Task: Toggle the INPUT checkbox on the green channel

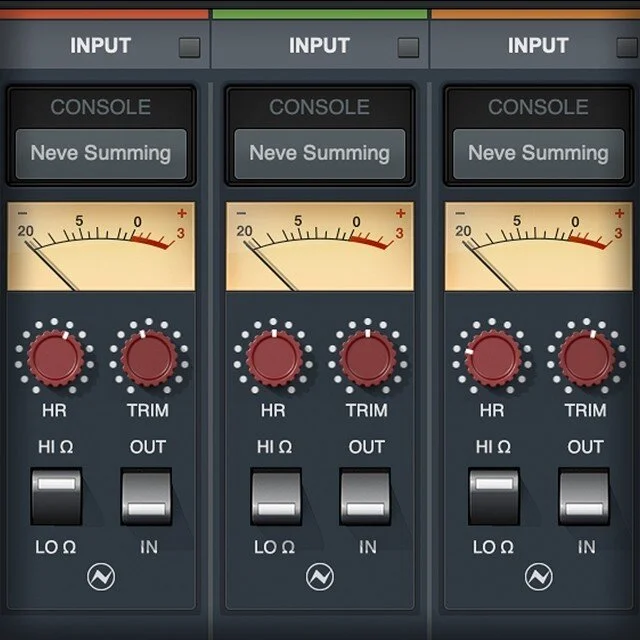Action: click(408, 48)
